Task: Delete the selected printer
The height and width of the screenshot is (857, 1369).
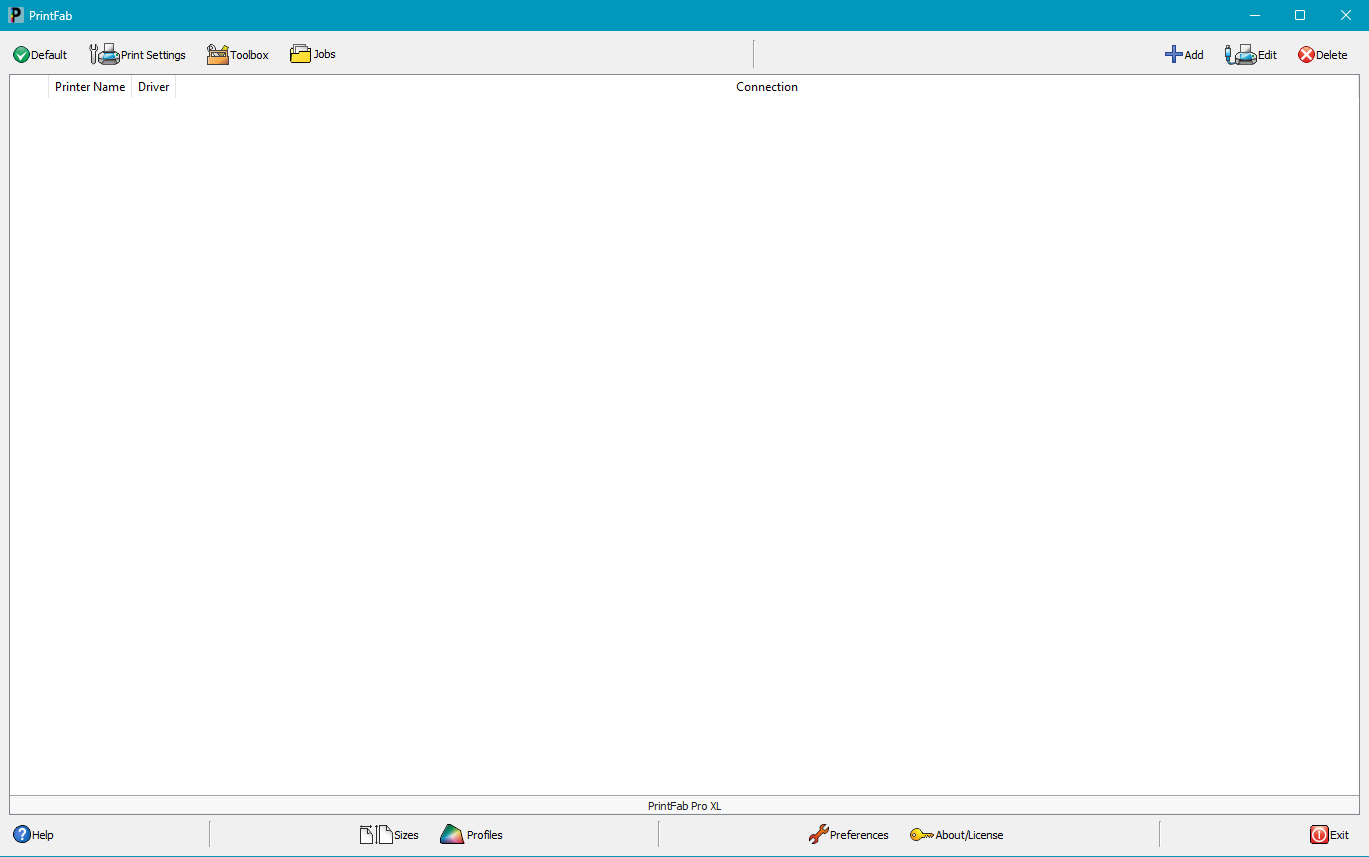Action: point(1323,55)
